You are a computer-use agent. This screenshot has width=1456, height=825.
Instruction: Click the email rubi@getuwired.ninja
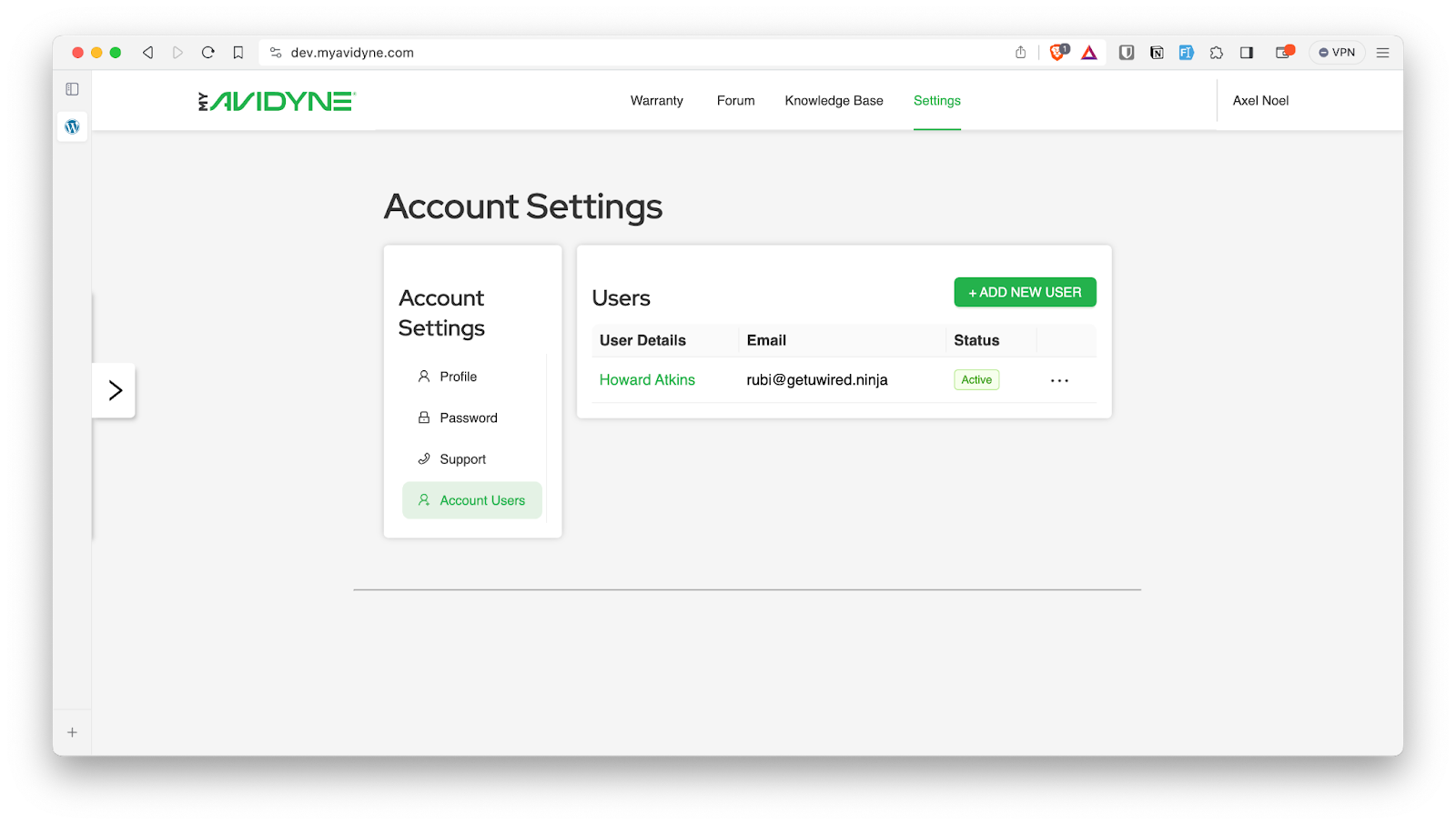(817, 380)
